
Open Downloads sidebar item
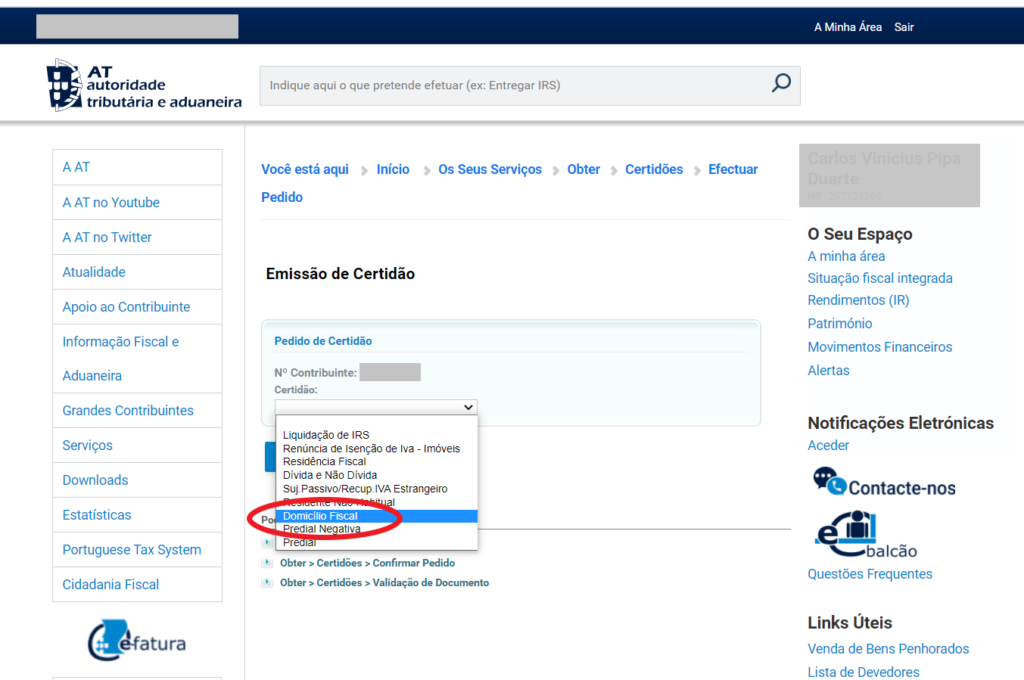(137, 480)
